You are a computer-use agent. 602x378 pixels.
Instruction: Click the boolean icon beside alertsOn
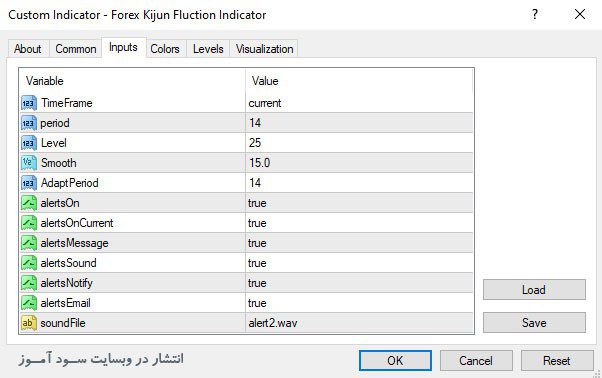coord(29,203)
